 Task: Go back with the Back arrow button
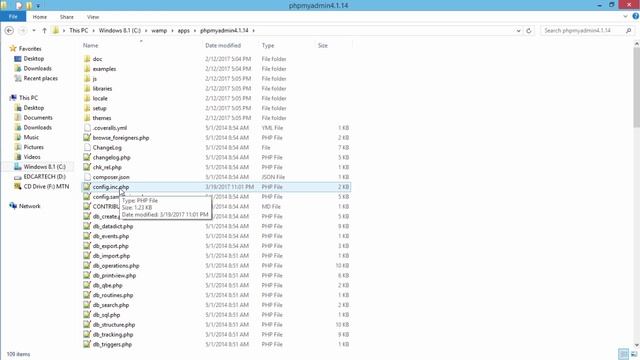[x=9, y=31]
